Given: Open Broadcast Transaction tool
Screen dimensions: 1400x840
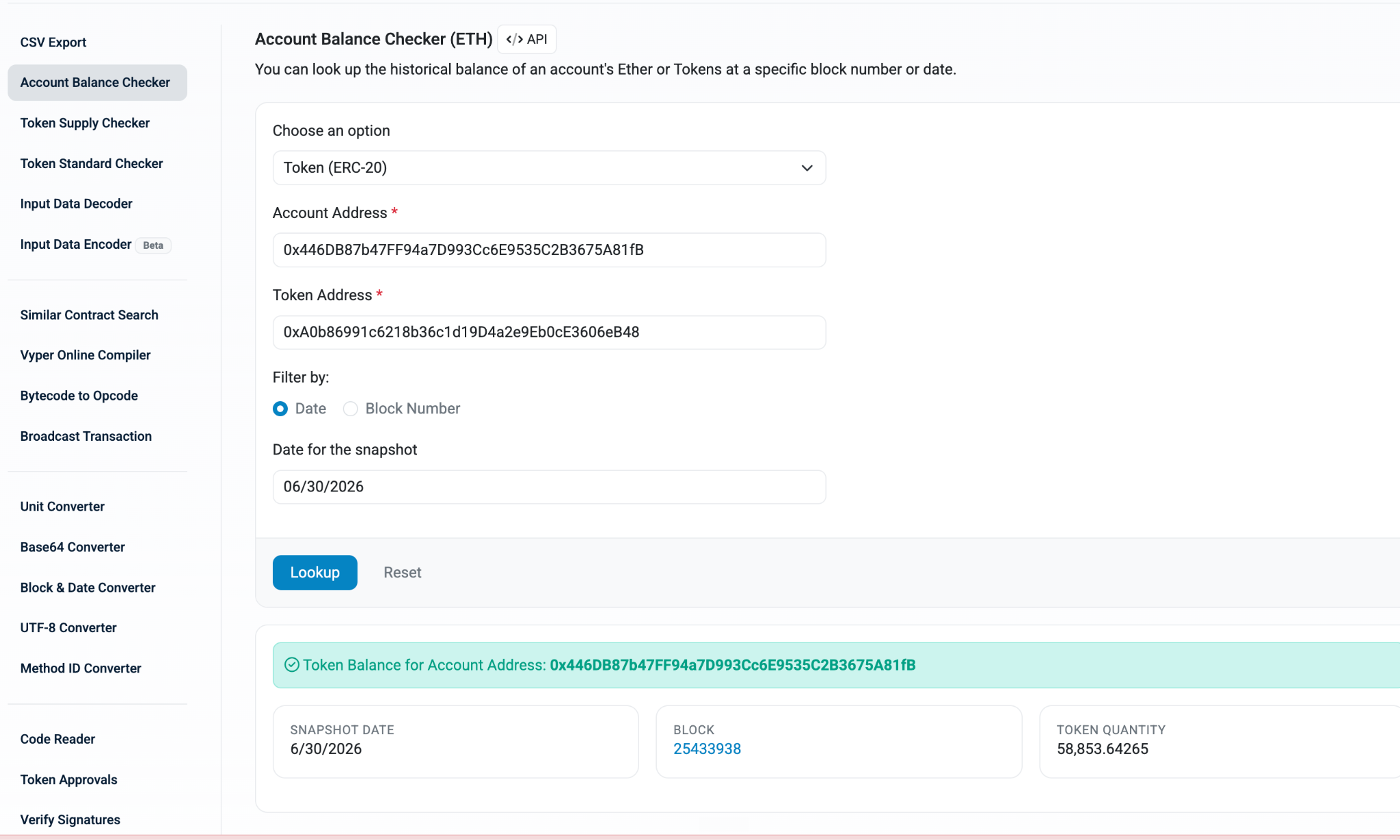Looking at the screenshot, I should [86, 436].
